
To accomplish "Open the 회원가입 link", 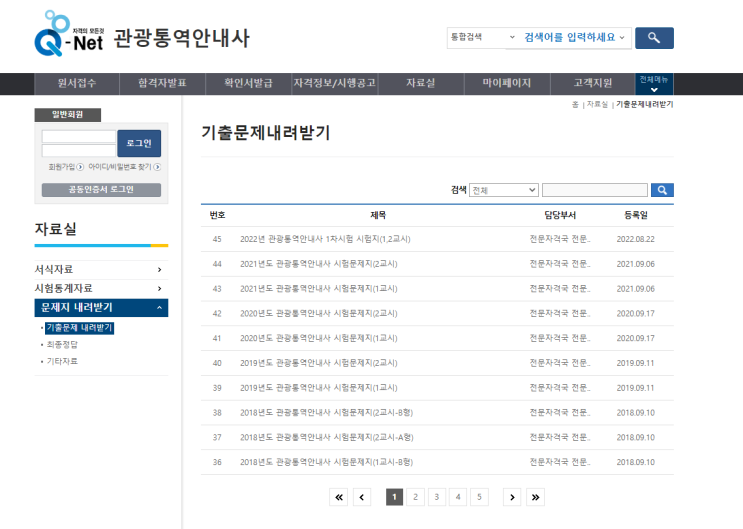I will [x=66, y=167].
